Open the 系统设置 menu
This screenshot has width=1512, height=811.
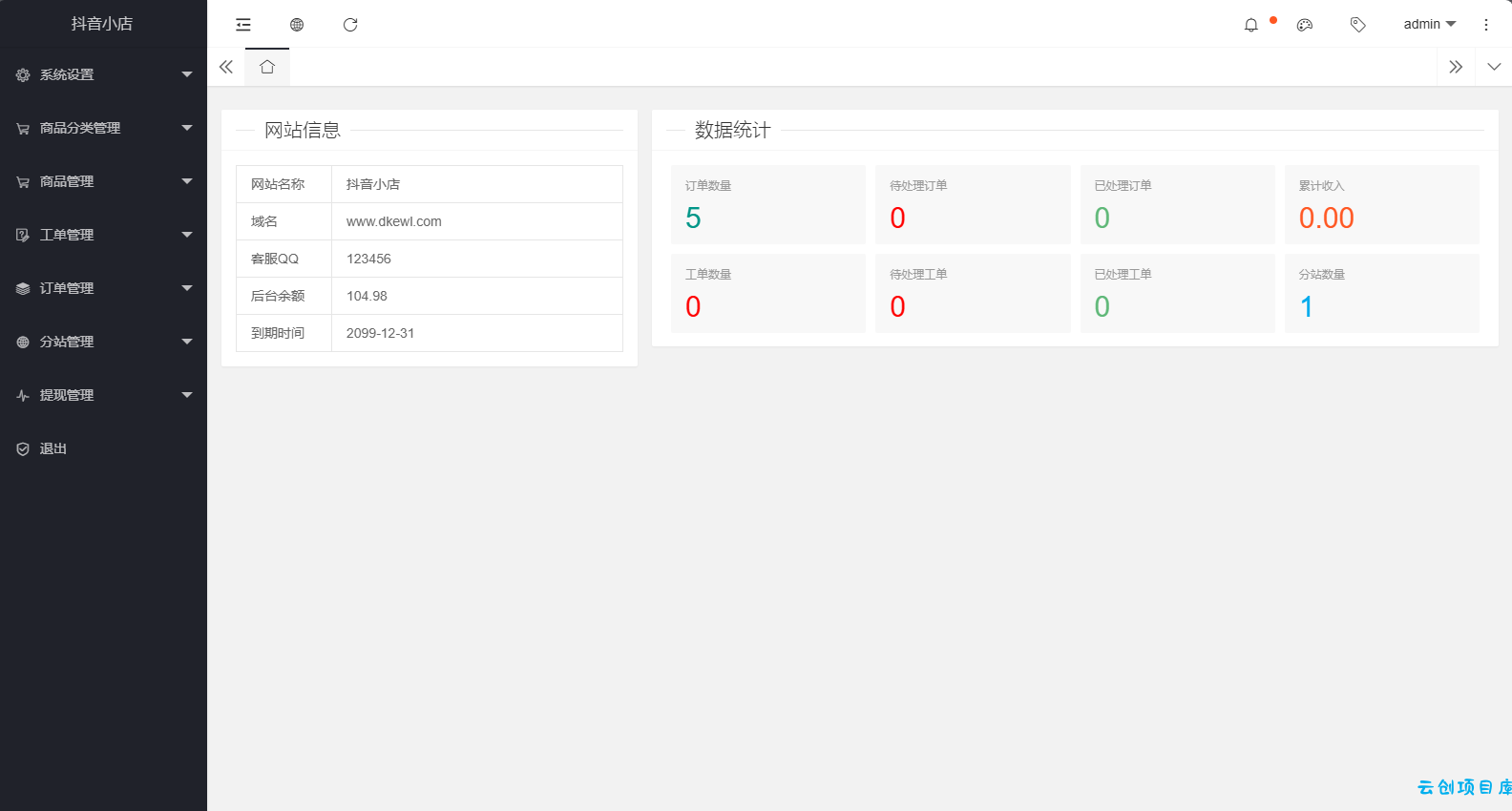(x=103, y=74)
